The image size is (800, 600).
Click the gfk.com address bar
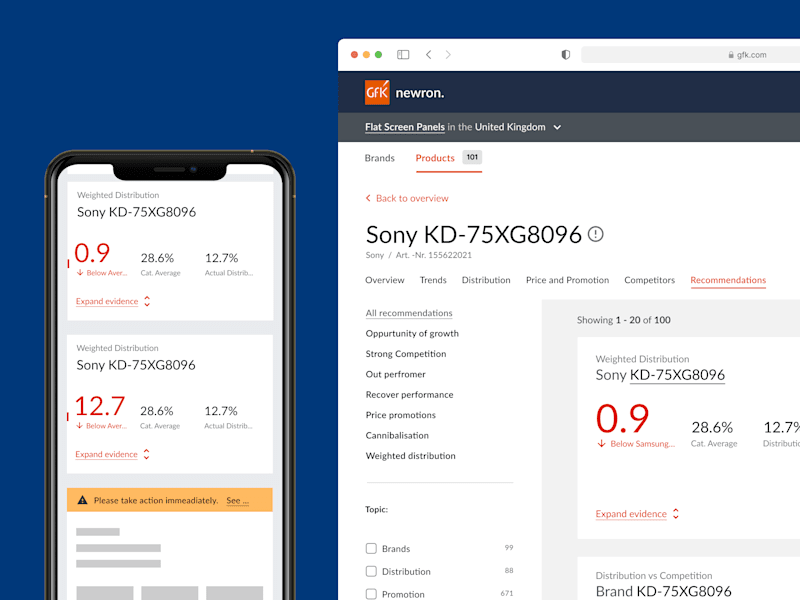(691, 55)
